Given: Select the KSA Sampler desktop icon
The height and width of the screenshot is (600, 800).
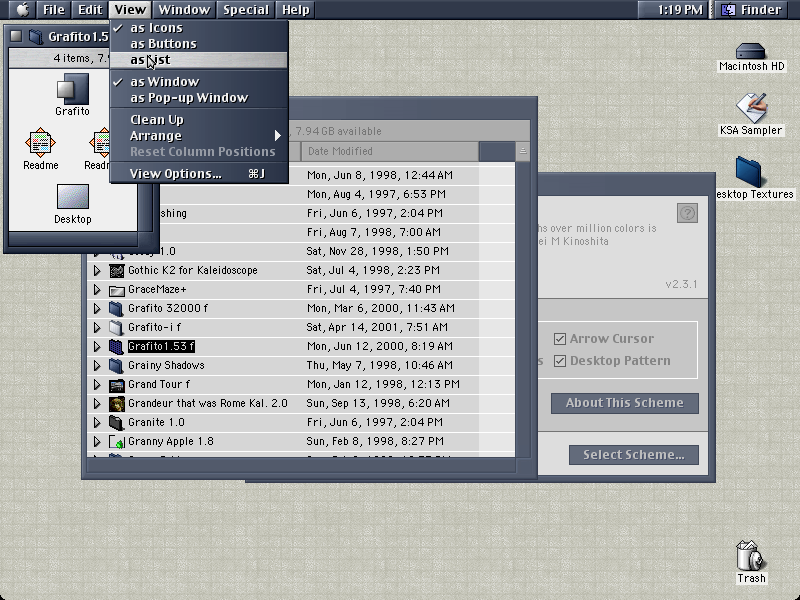Looking at the screenshot, I should (x=751, y=107).
